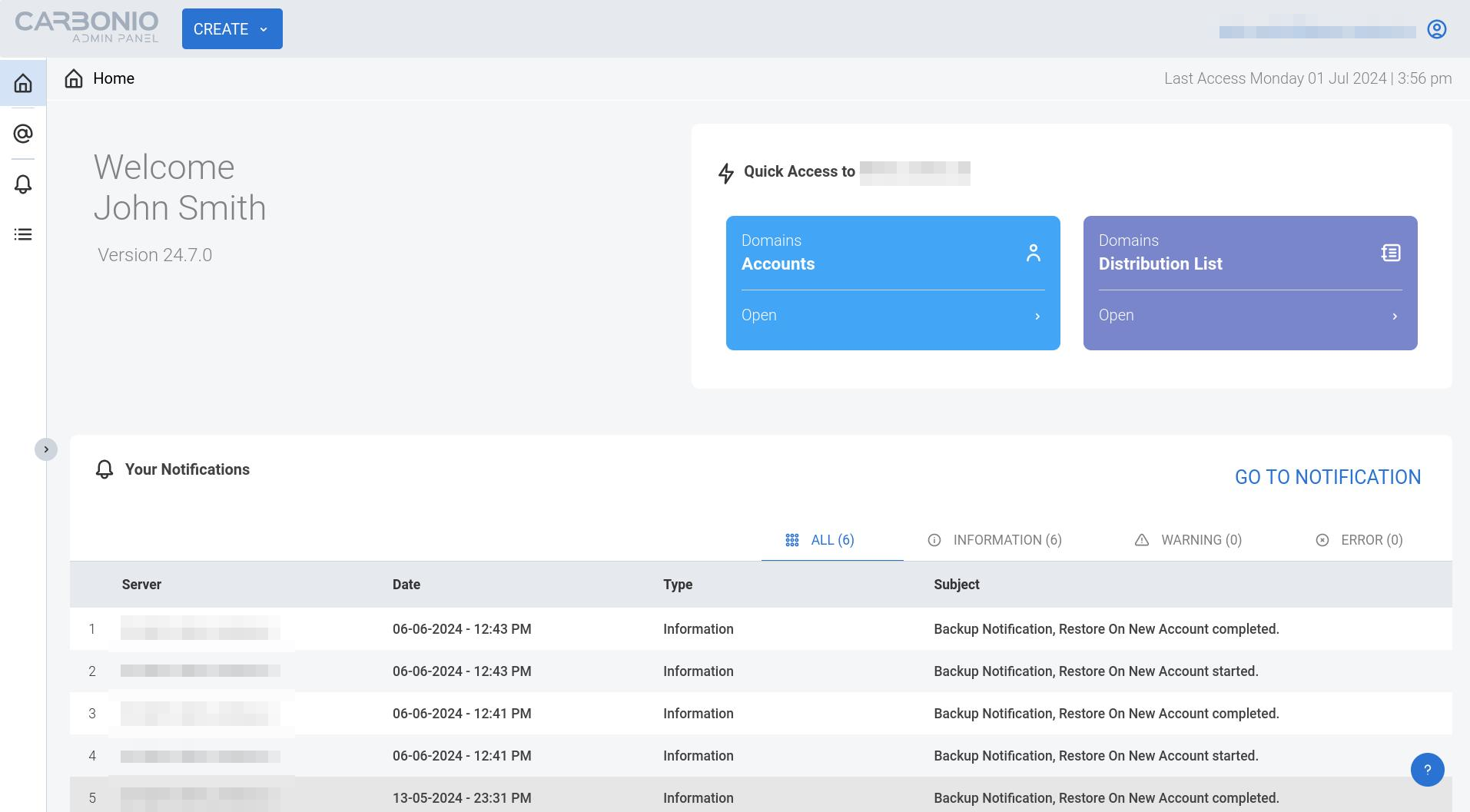Open the CREATE dropdown button
The width and height of the screenshot is (1470, 812).
[x=232, y=29]
